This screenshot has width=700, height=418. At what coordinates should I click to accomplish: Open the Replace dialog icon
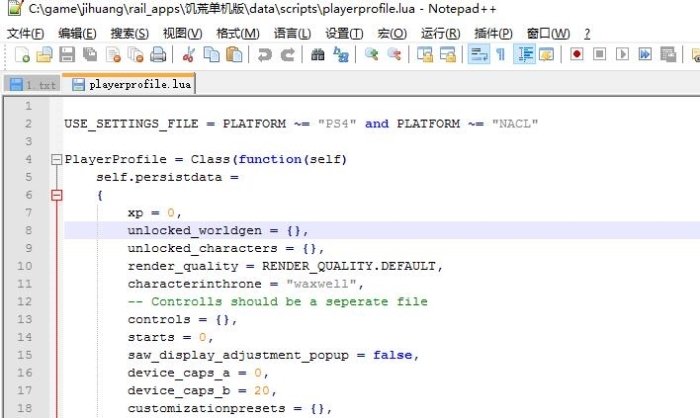click(341, 54)
